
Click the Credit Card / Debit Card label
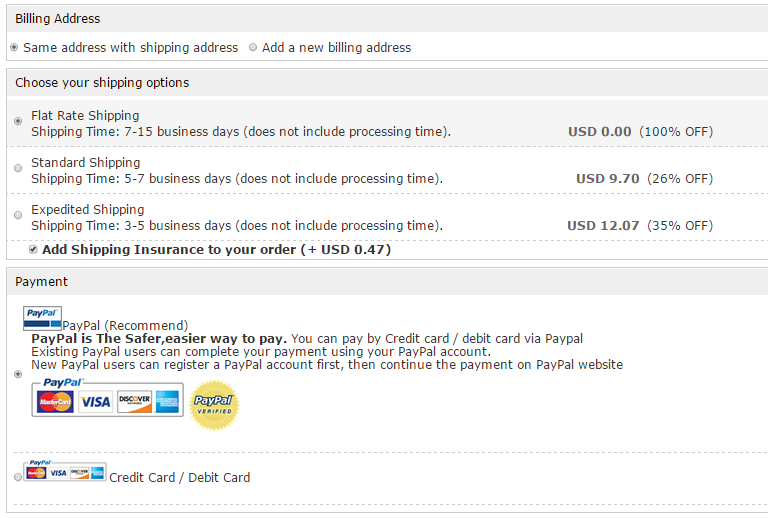(180, 477)
